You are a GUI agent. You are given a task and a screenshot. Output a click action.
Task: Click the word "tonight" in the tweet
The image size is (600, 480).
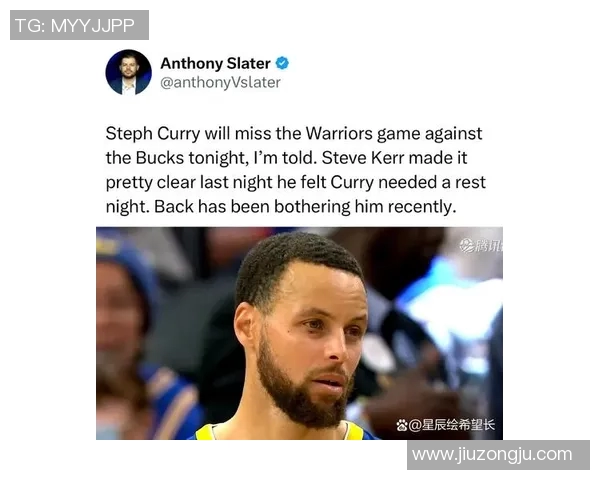[x=216, y=158]
